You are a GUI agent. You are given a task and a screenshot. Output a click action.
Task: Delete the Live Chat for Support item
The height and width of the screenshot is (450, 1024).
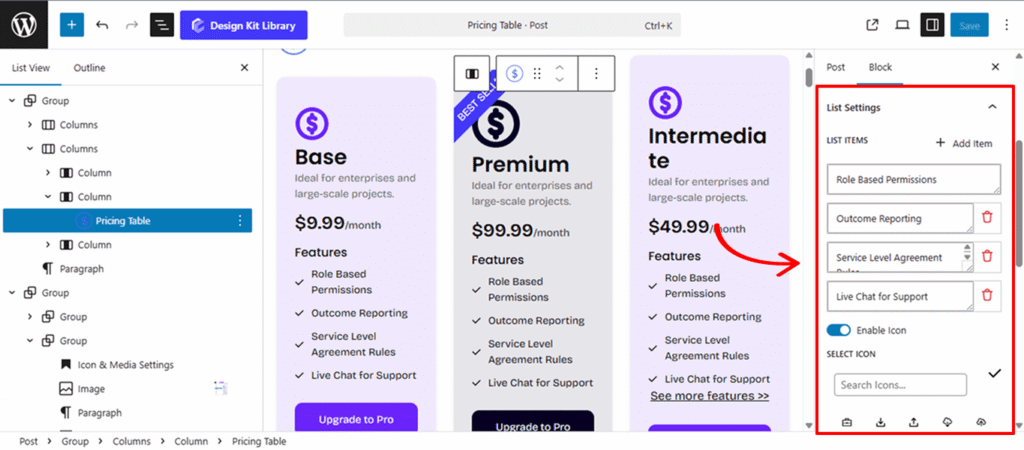pos(987,294)
